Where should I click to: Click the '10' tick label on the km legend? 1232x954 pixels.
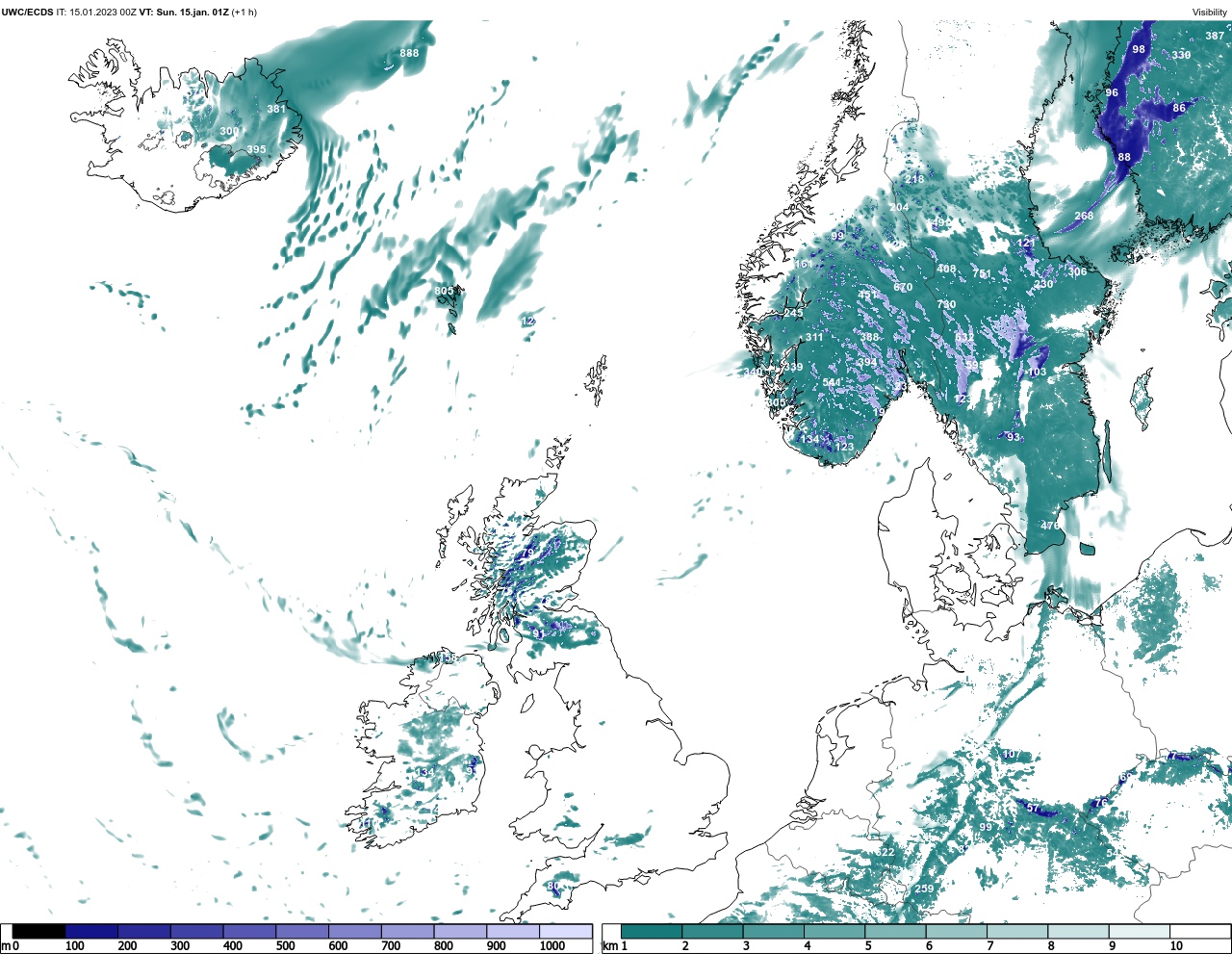(1176, 946)
